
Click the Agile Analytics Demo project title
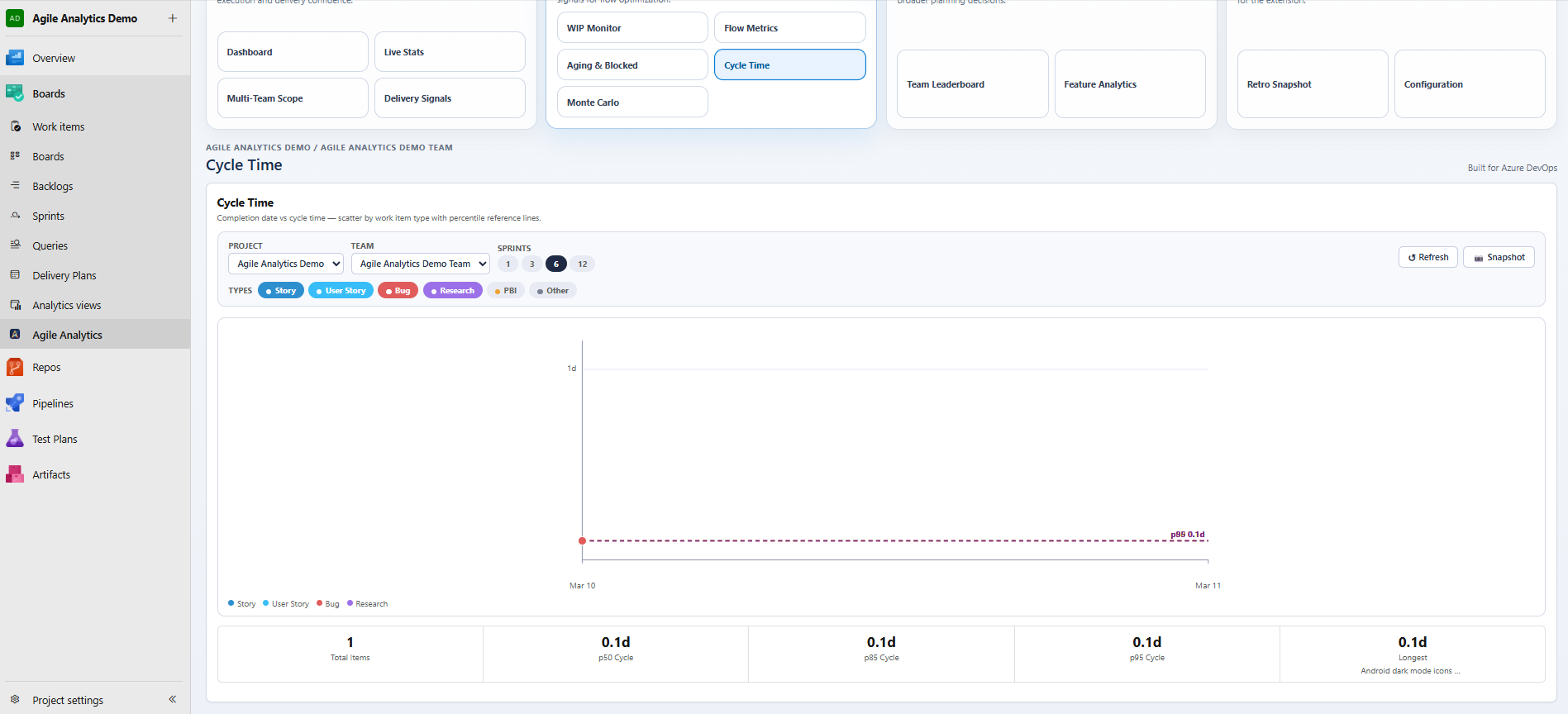pyautogui.click(x=84, y=18)
